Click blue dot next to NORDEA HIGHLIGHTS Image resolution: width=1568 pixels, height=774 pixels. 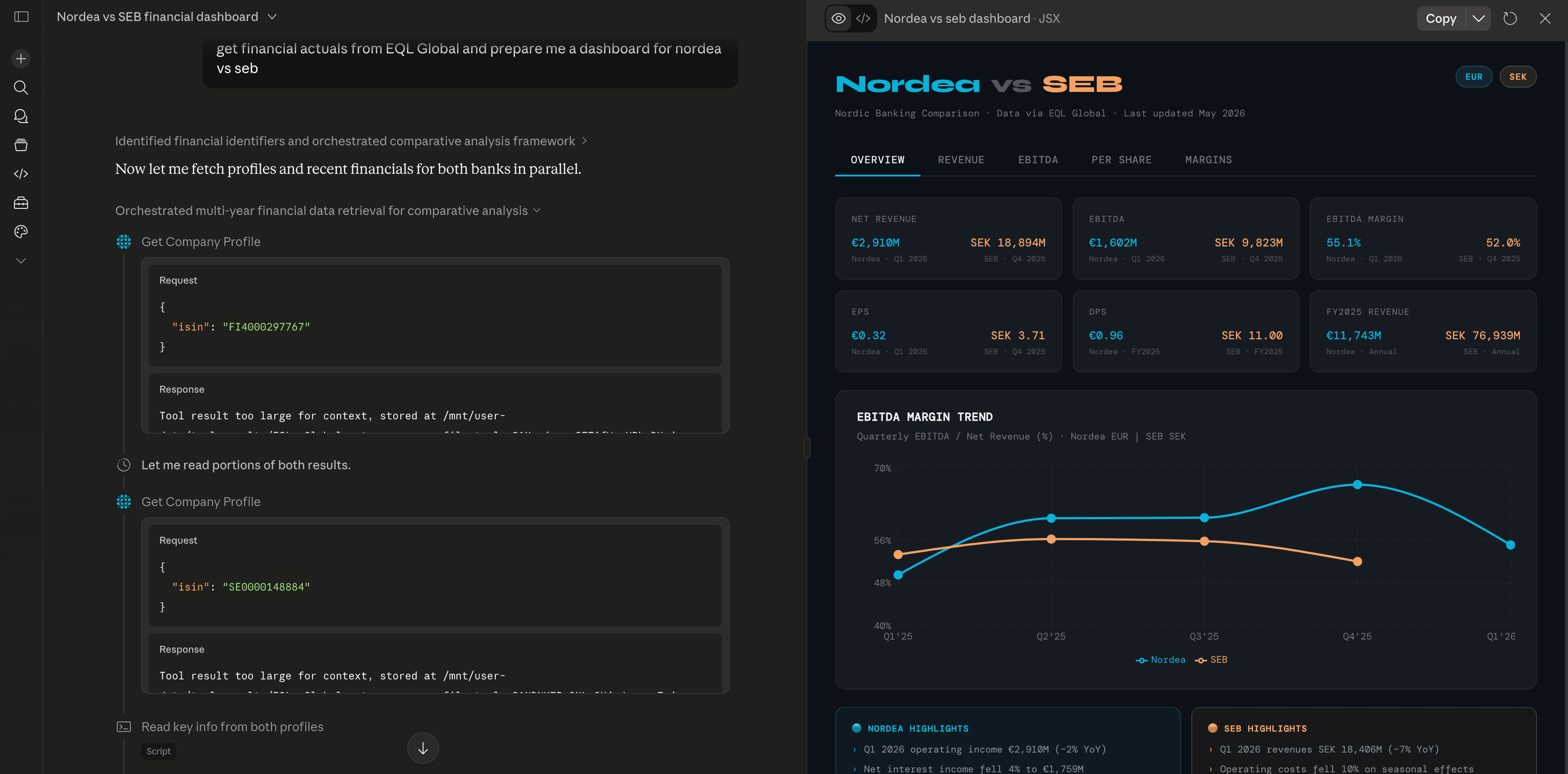(857, 728)
